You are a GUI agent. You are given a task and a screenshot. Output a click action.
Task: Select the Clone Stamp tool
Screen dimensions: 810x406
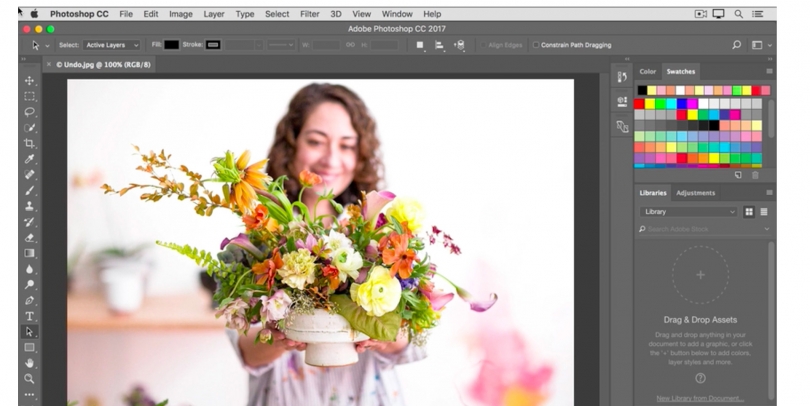pyautogui.click(x=29, y=206)
